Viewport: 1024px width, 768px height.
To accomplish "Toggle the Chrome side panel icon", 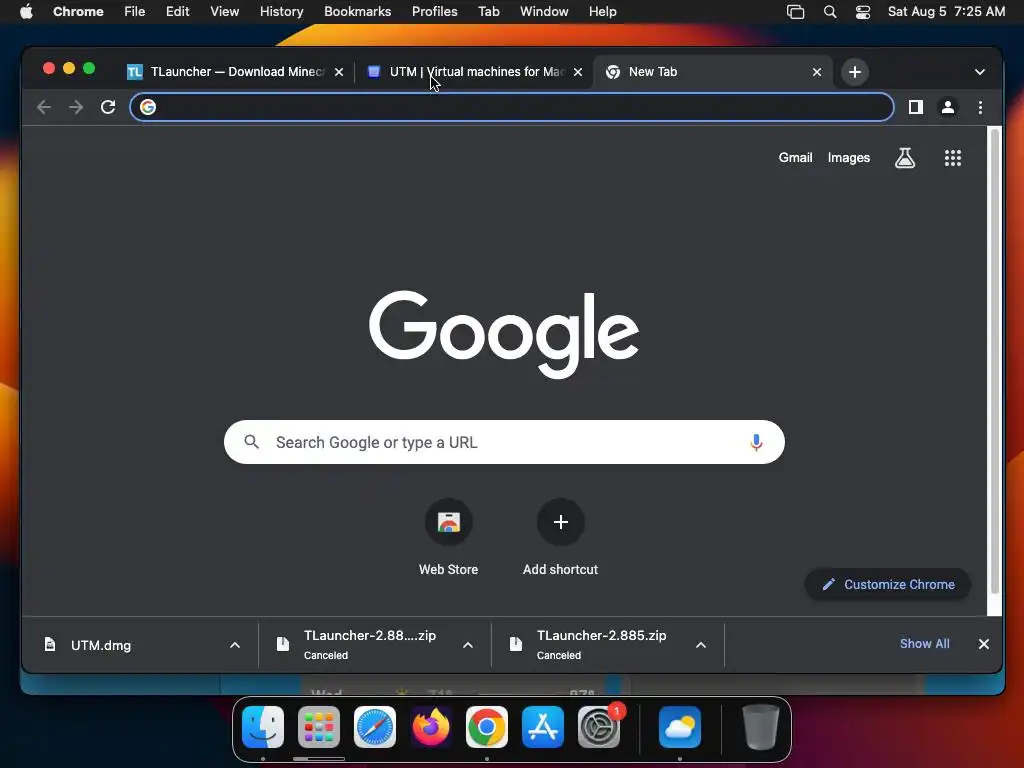I will (916, 107).
